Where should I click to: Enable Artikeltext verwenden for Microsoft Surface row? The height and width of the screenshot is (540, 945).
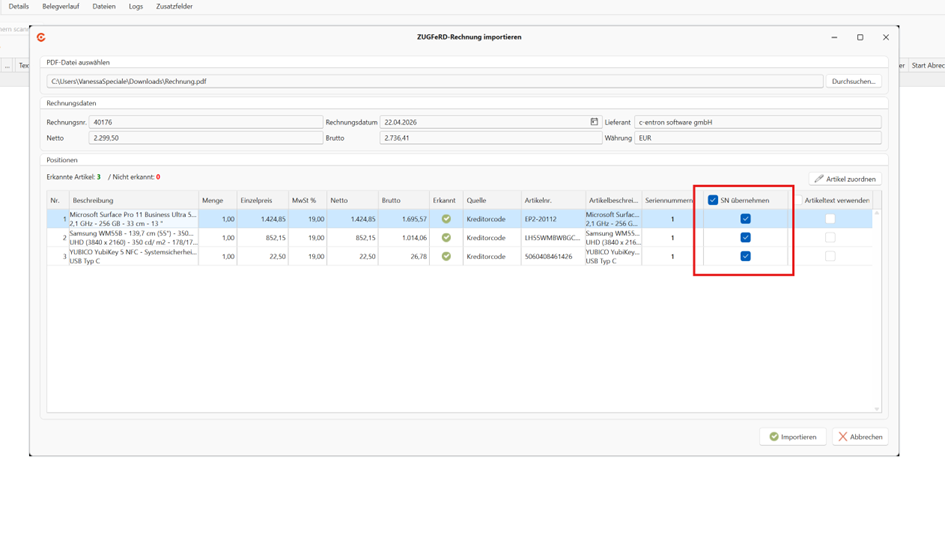pos(830,219)
